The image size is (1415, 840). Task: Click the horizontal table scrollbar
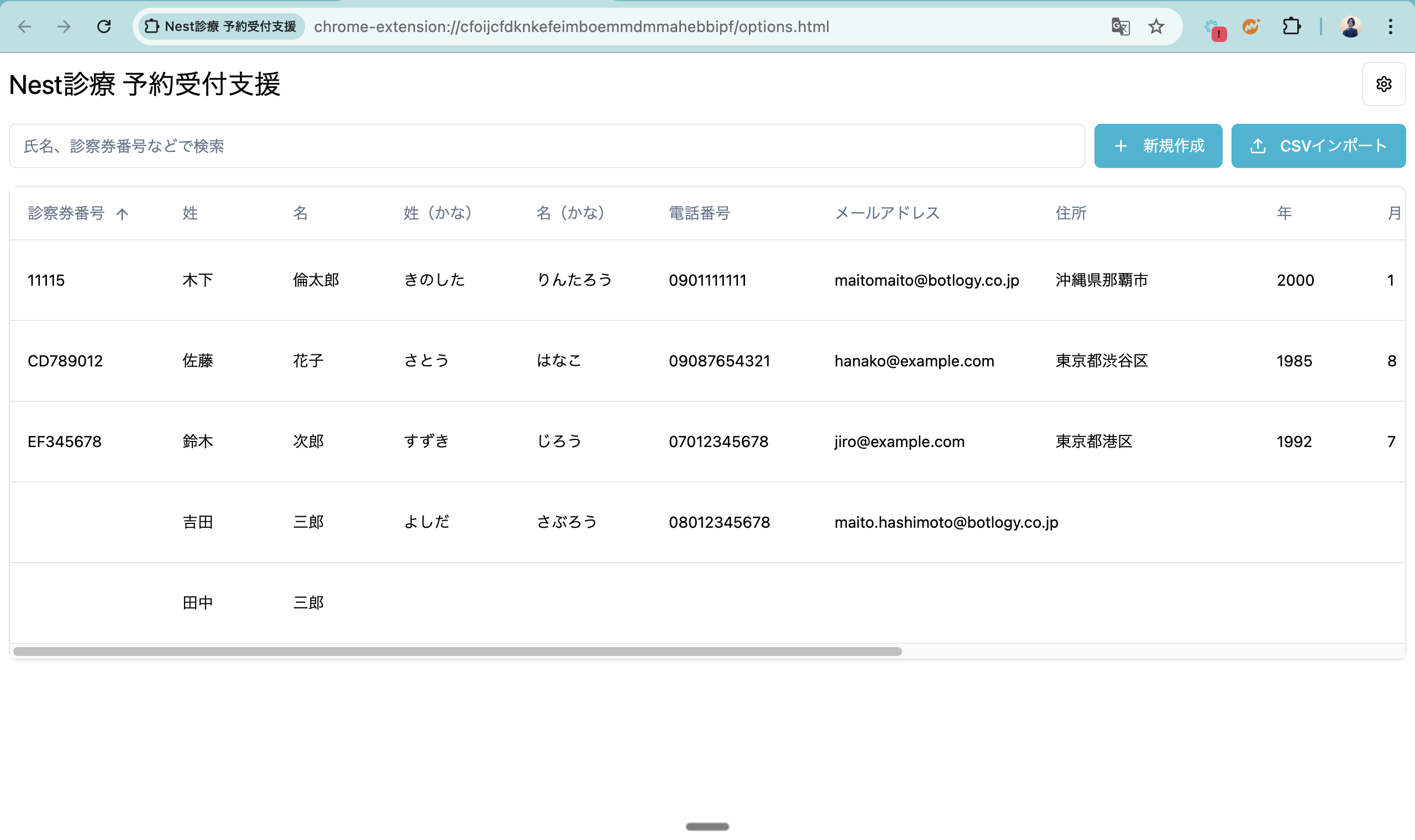coord(457,652)
